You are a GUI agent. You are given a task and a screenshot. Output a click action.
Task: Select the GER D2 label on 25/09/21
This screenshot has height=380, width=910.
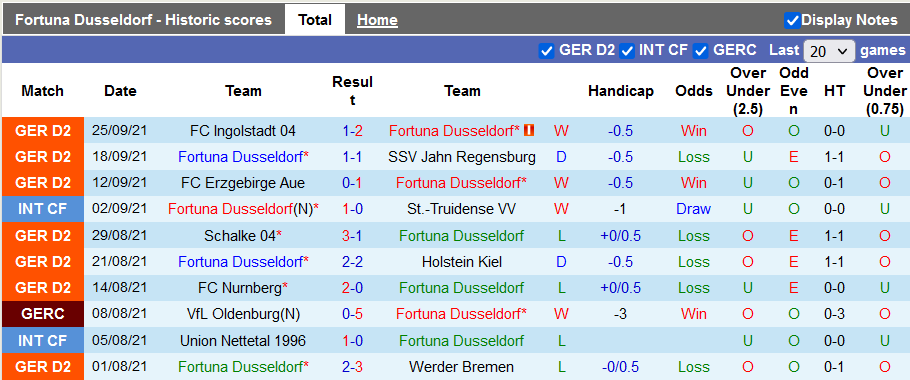pos(43,131)
